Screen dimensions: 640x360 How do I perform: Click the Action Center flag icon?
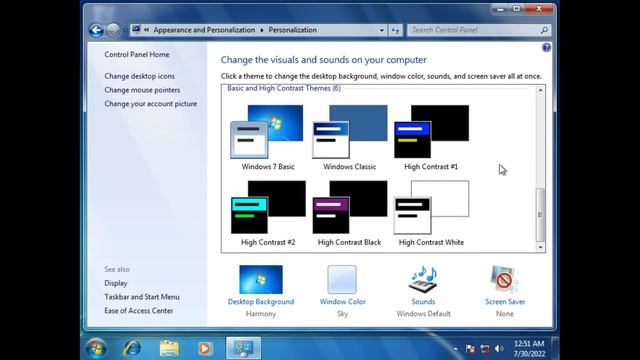(x=470, y=349)
